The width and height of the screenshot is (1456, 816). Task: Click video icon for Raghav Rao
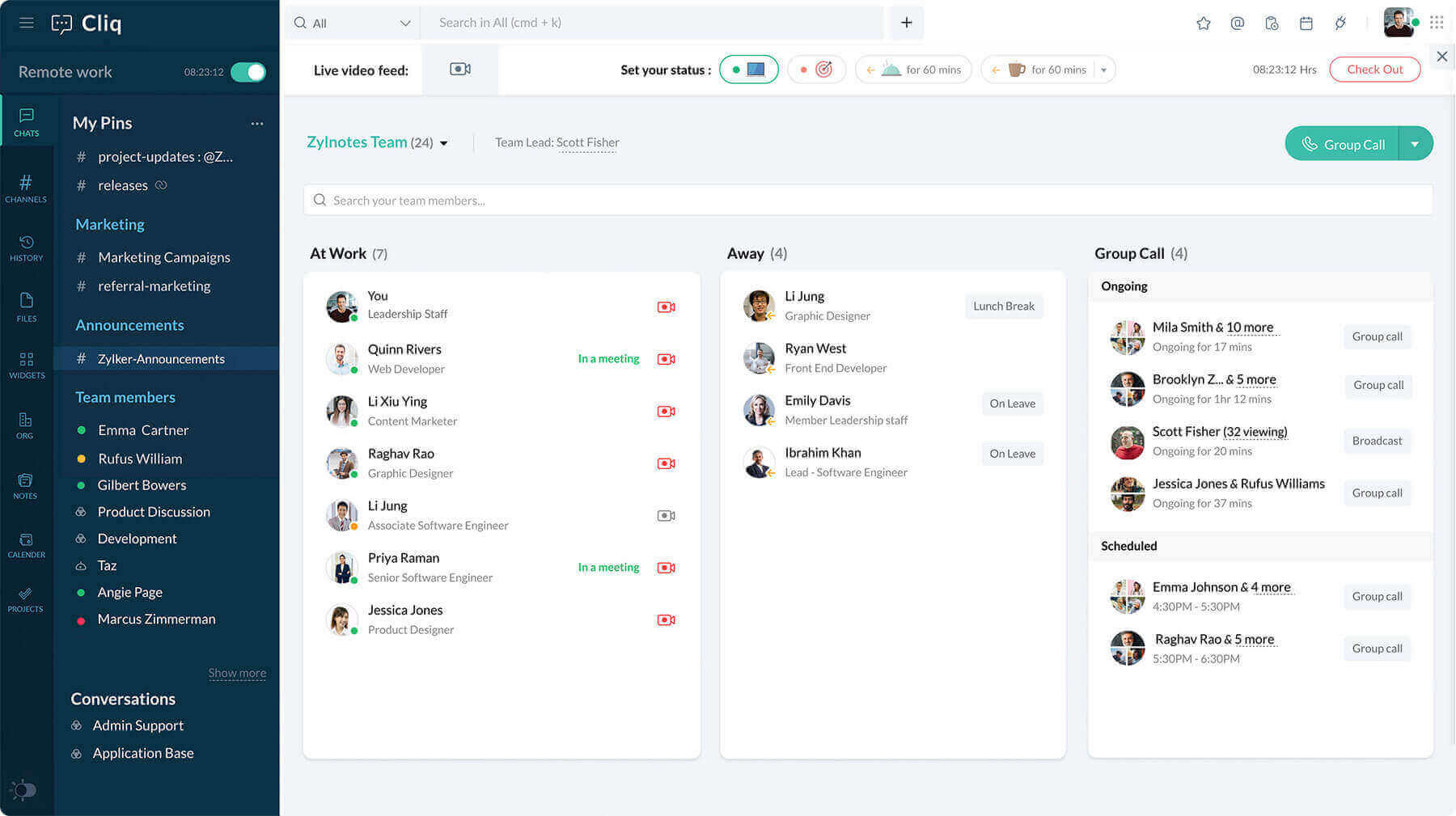click(667, 463)
